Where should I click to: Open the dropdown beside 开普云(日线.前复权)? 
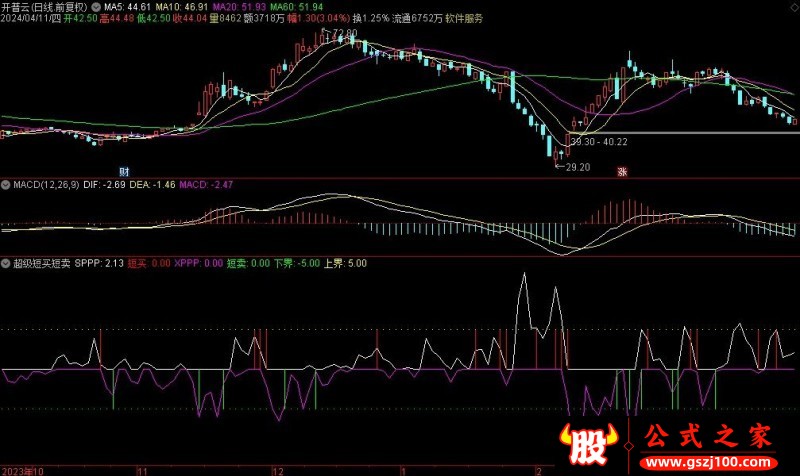coord(95,8)
